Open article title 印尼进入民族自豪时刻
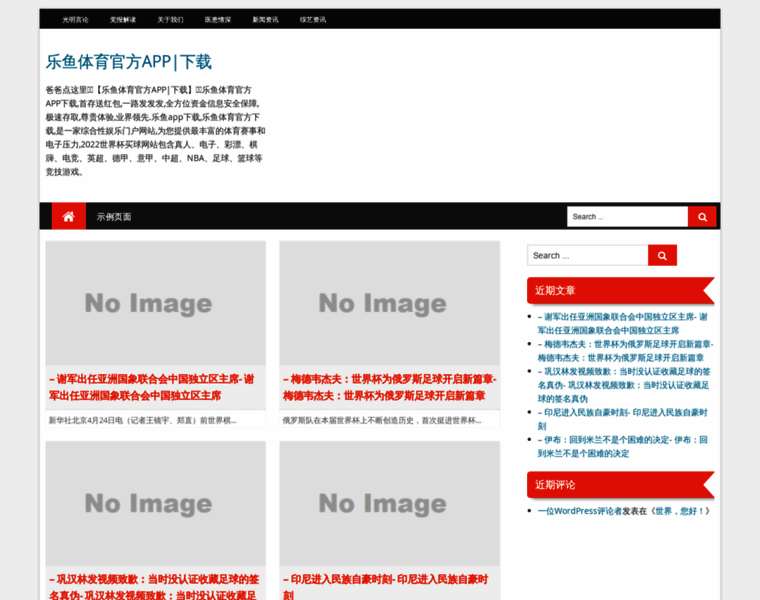The image size is (760, 600). point(385,587)
